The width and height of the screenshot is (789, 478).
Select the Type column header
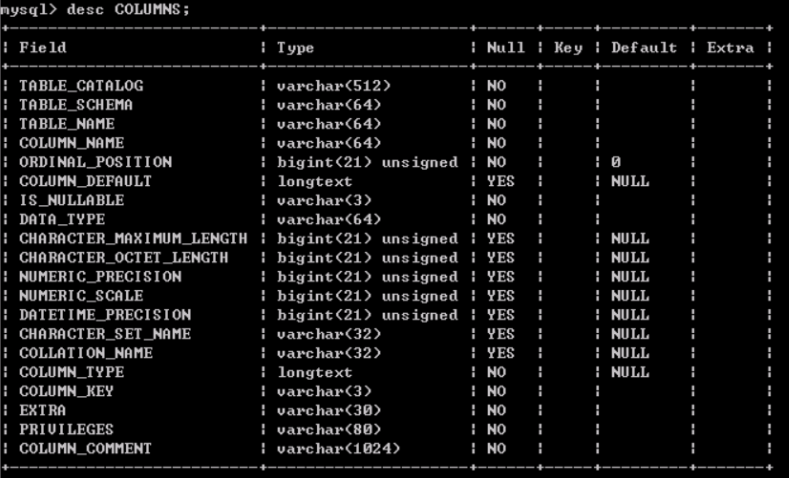(x=295, y=48)
